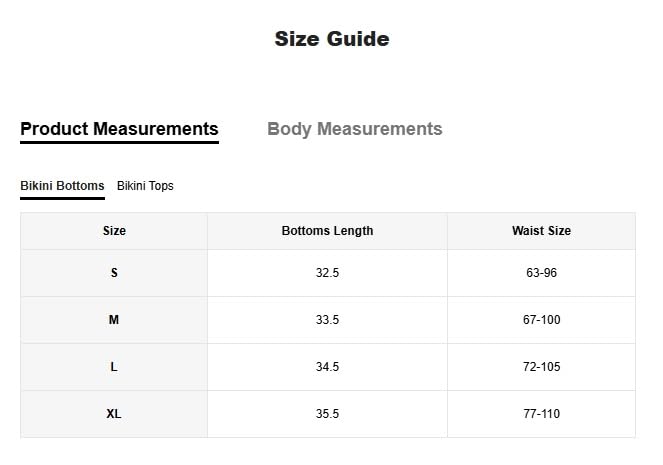Select the Bikini Bottoms sub-tab
This screenshot has height=465, width=663.
pos(62,186)
